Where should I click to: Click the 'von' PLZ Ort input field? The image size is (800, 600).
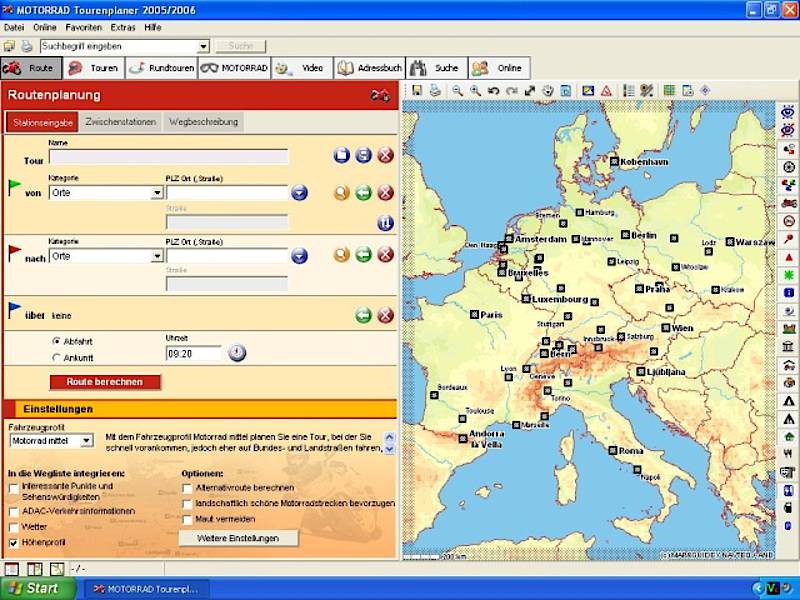(227, 193)
